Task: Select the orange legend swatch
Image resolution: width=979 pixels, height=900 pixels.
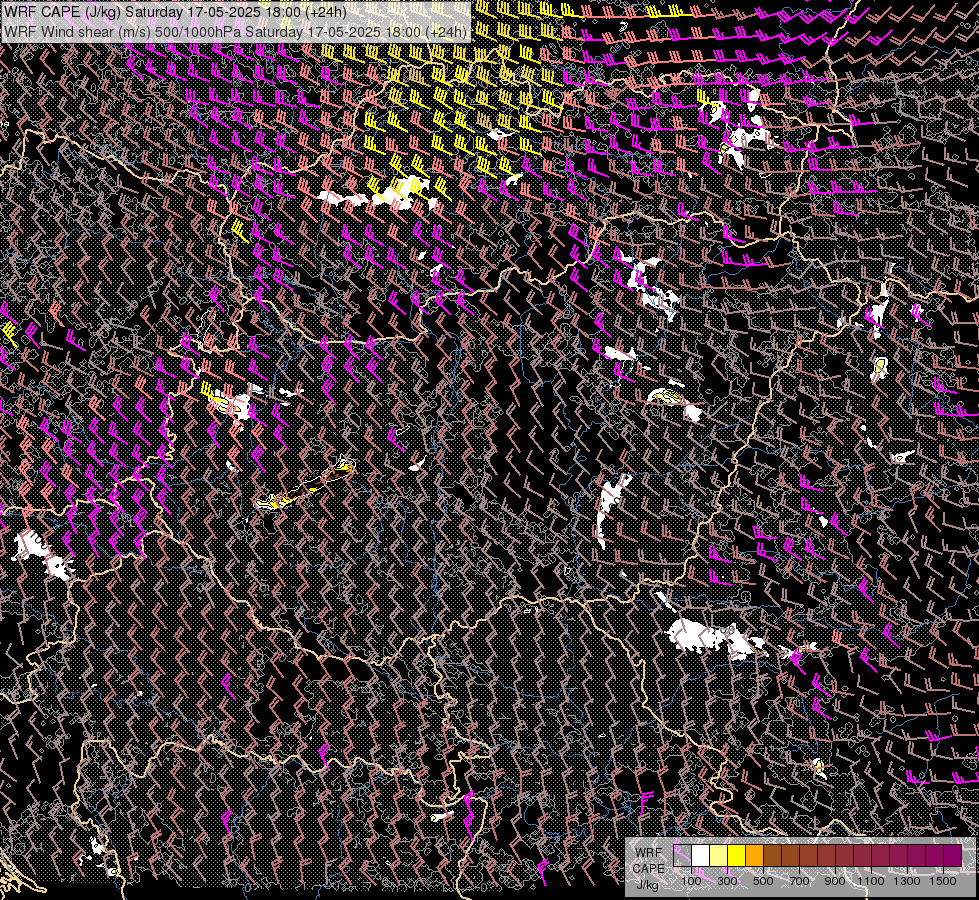Action: [755, 855]
